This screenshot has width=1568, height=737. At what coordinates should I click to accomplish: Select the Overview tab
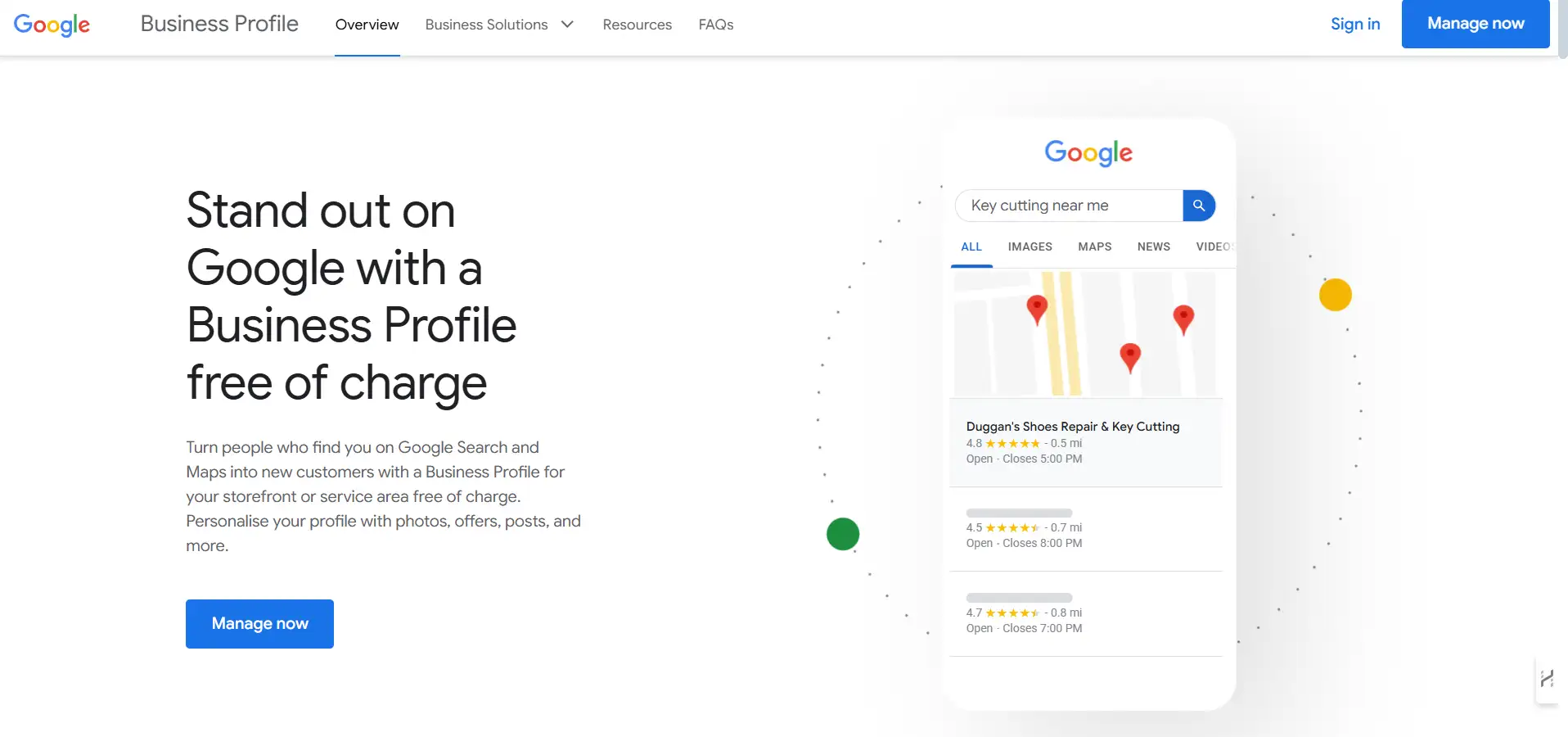367,25
